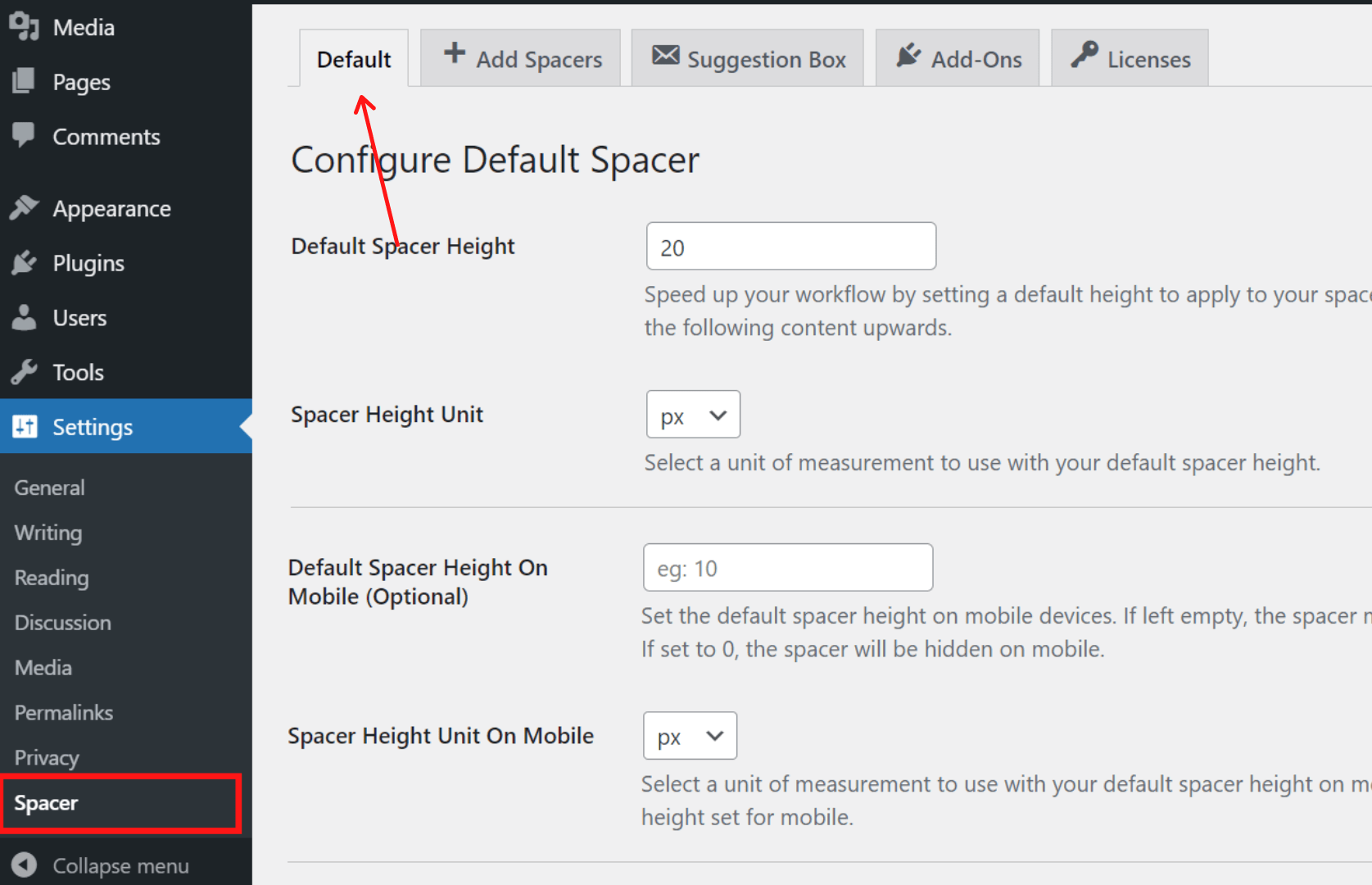The width and height of the screenshot is (1372, 885).
Task: Open the Spacer Height Unit dropdown
Action: (693, 415)
